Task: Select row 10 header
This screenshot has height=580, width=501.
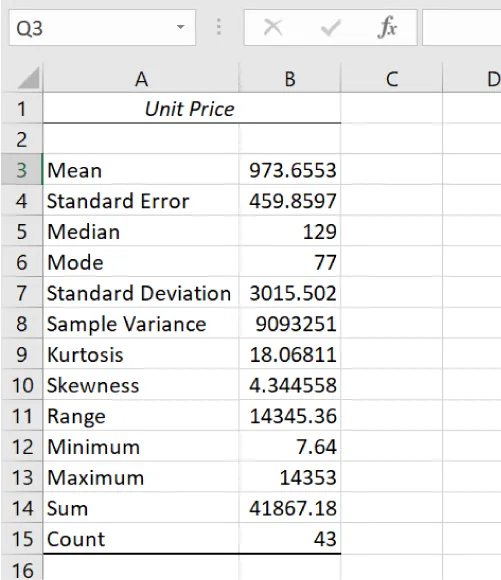Action: (x=22, y=384)
